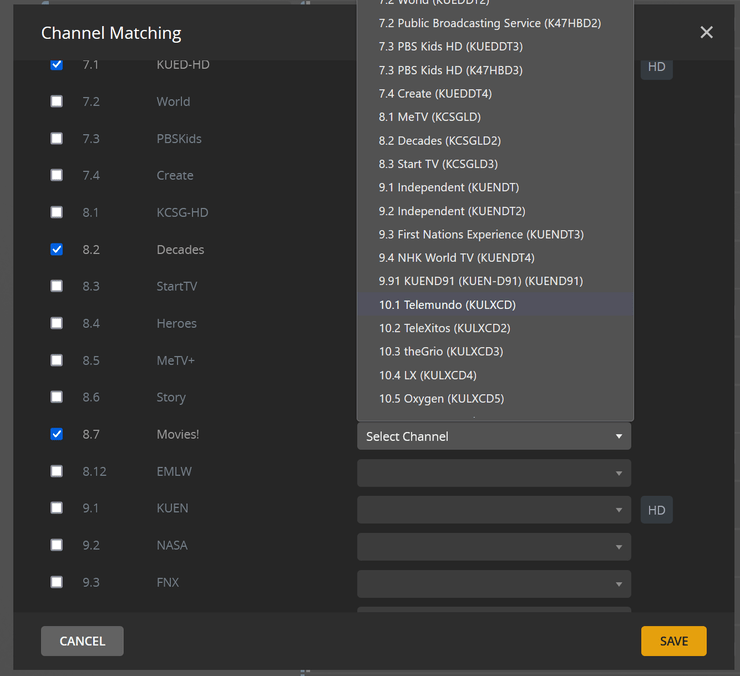Choose 10.4 LX (KULXCD4) option
The width and height of the screenshot is (740, 676).
coord(495,375)
